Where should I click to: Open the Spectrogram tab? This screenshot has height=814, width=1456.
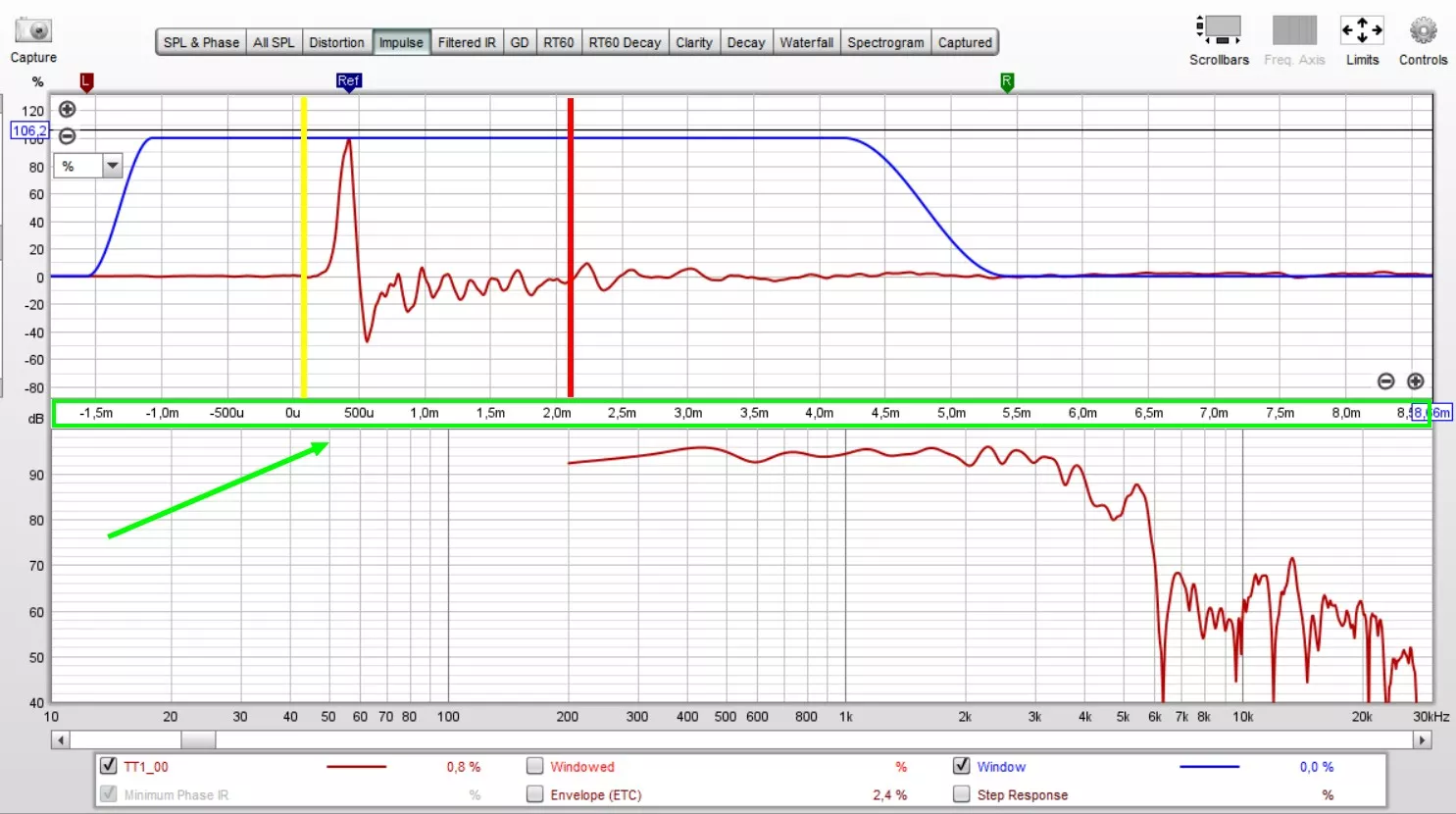pyautogui.click(x=885, y=42)
